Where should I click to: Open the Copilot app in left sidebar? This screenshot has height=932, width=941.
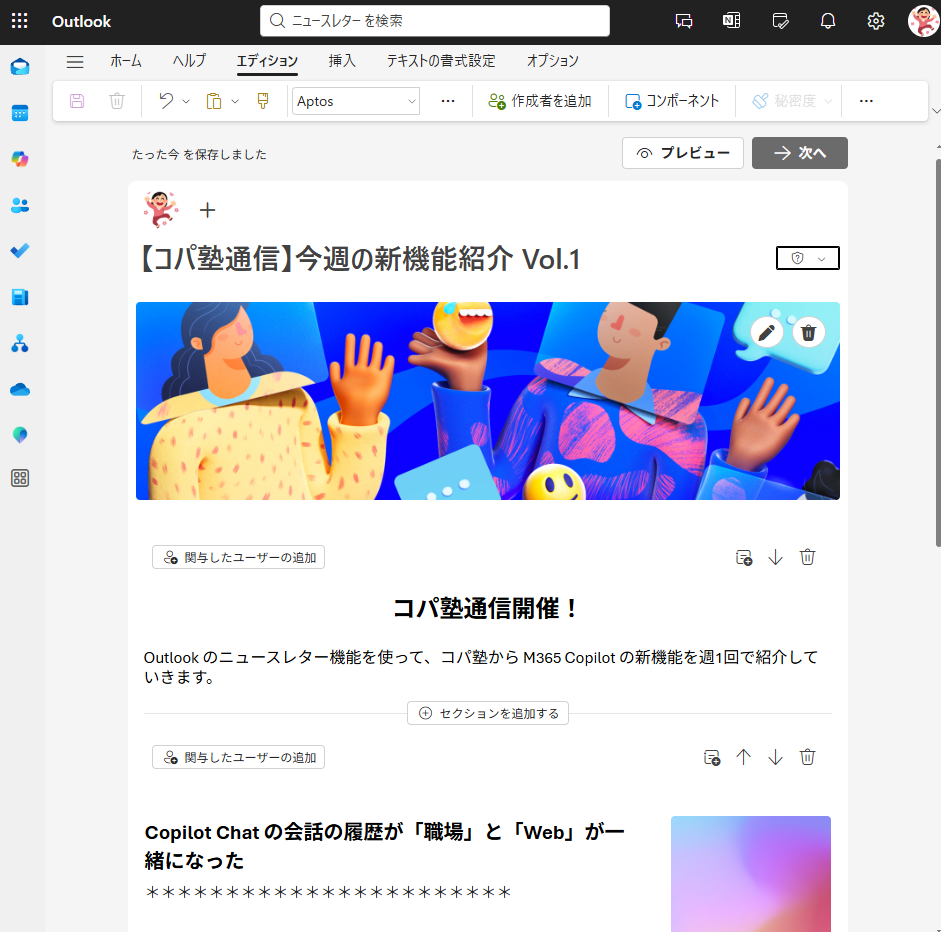click(x=20, y=158)
